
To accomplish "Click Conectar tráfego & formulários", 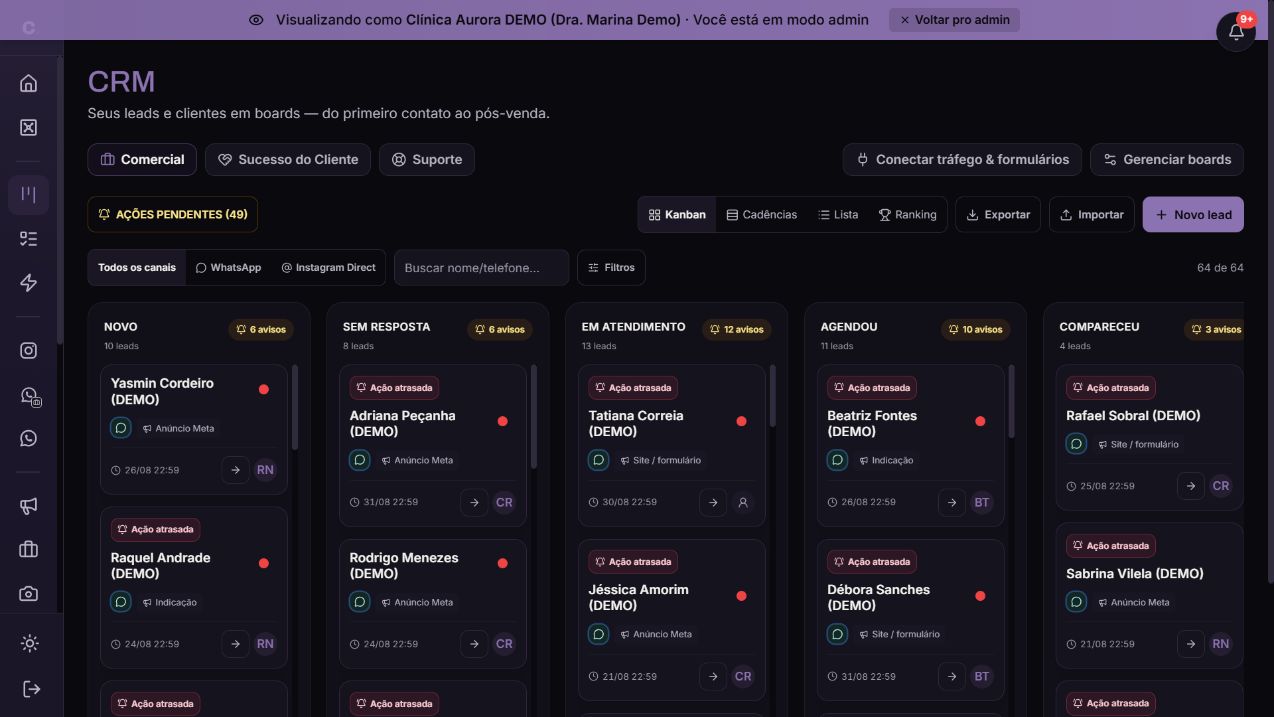I will (962, 159).
